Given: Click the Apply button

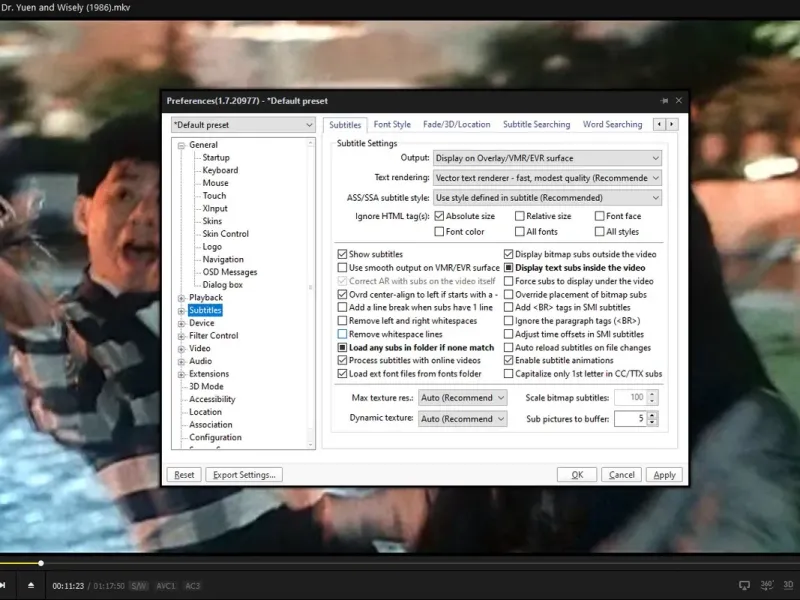Looking at the screenshot, I should coord(664,474).
